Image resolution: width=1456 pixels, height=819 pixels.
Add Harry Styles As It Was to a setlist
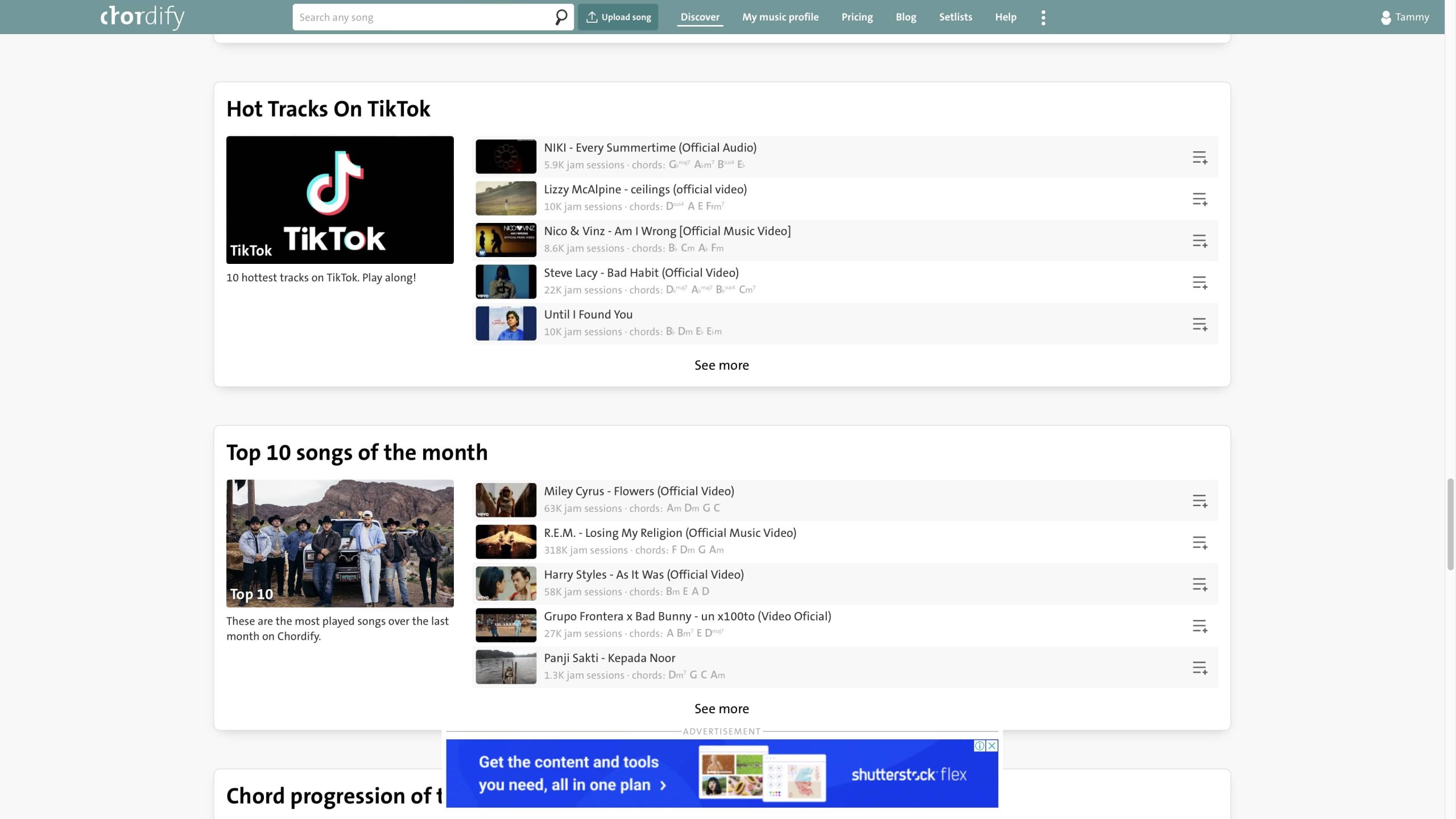[1199, 584]
